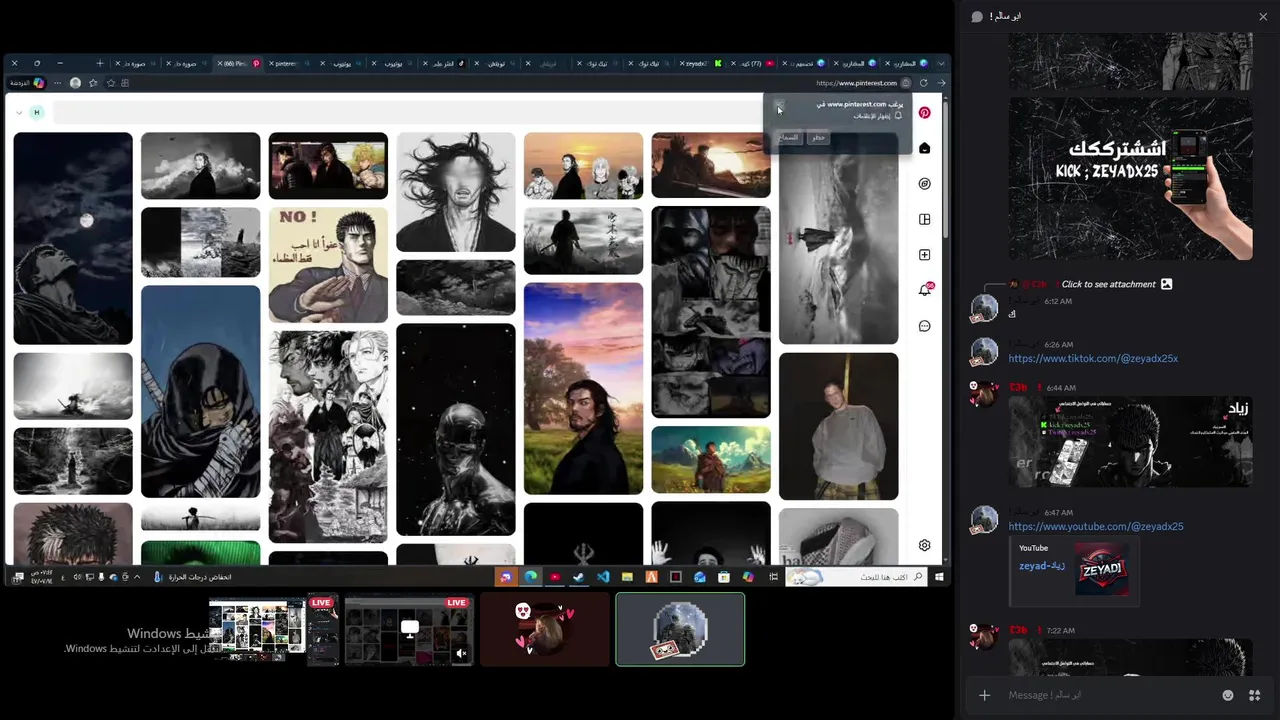Viewport: 1280px width, 720px height.
Task: Open the browser profile avatar icon
Action: coord(75,83)
